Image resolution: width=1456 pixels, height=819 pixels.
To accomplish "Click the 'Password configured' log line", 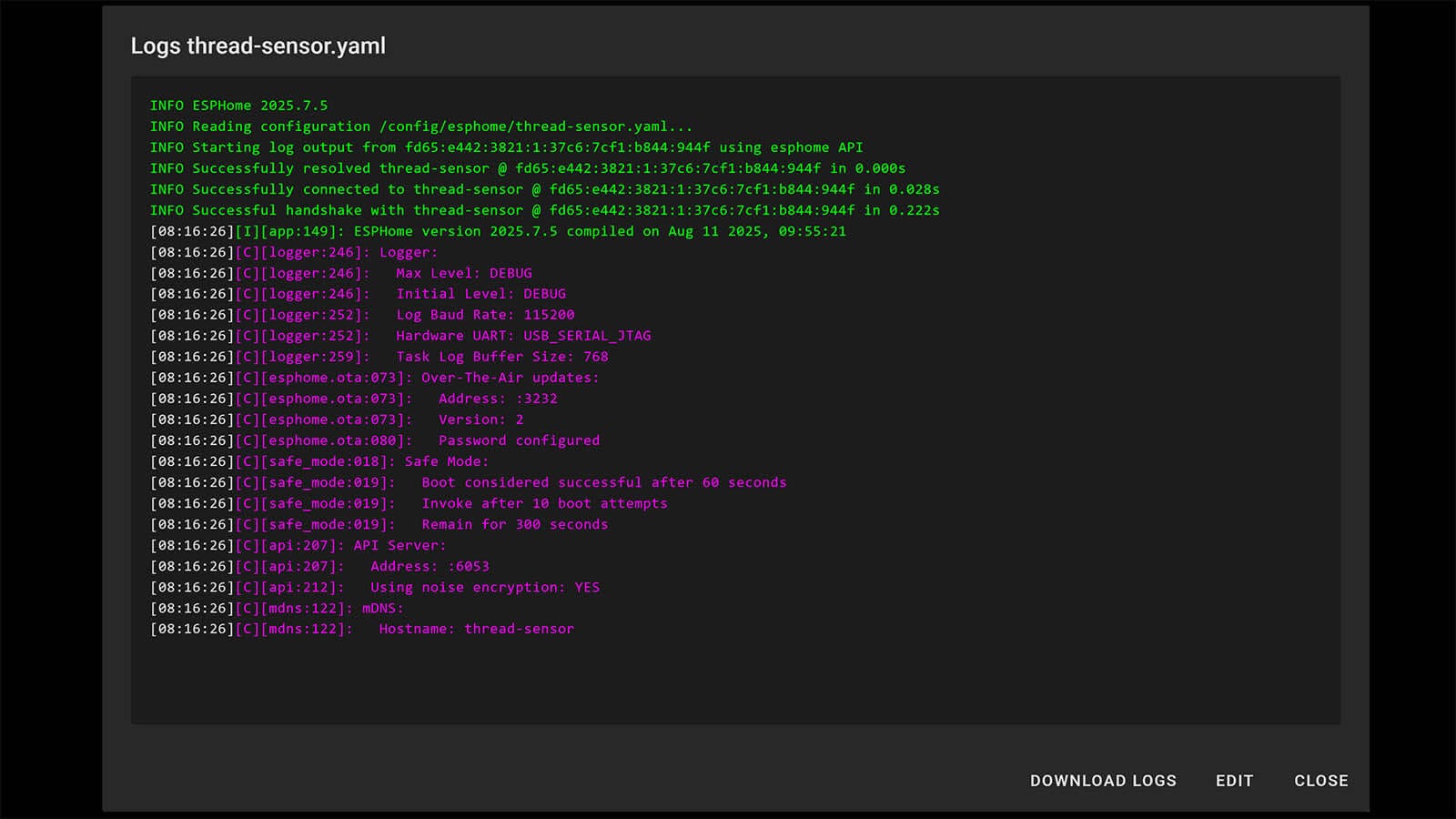I will point(519,440).
